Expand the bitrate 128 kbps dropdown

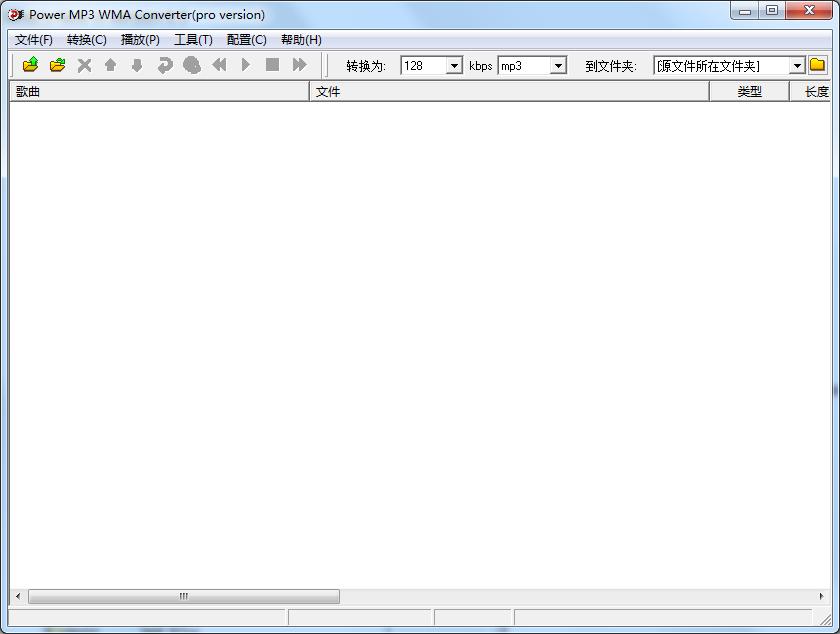coord(454,66)
